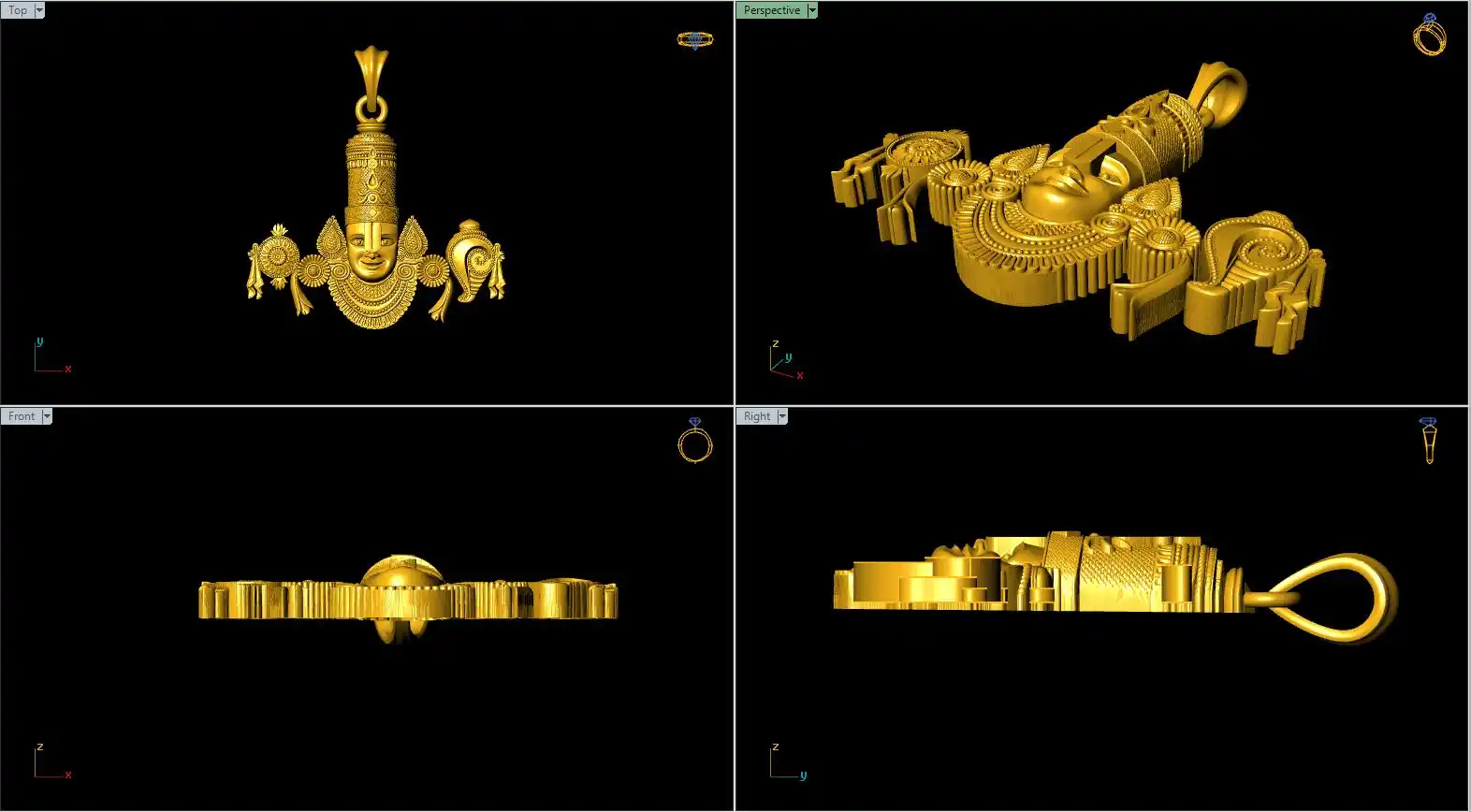This screenshot has height=812, width=1471.
Task: Click the XY axis indicator in Top viewport
Action: click(51, 357)
